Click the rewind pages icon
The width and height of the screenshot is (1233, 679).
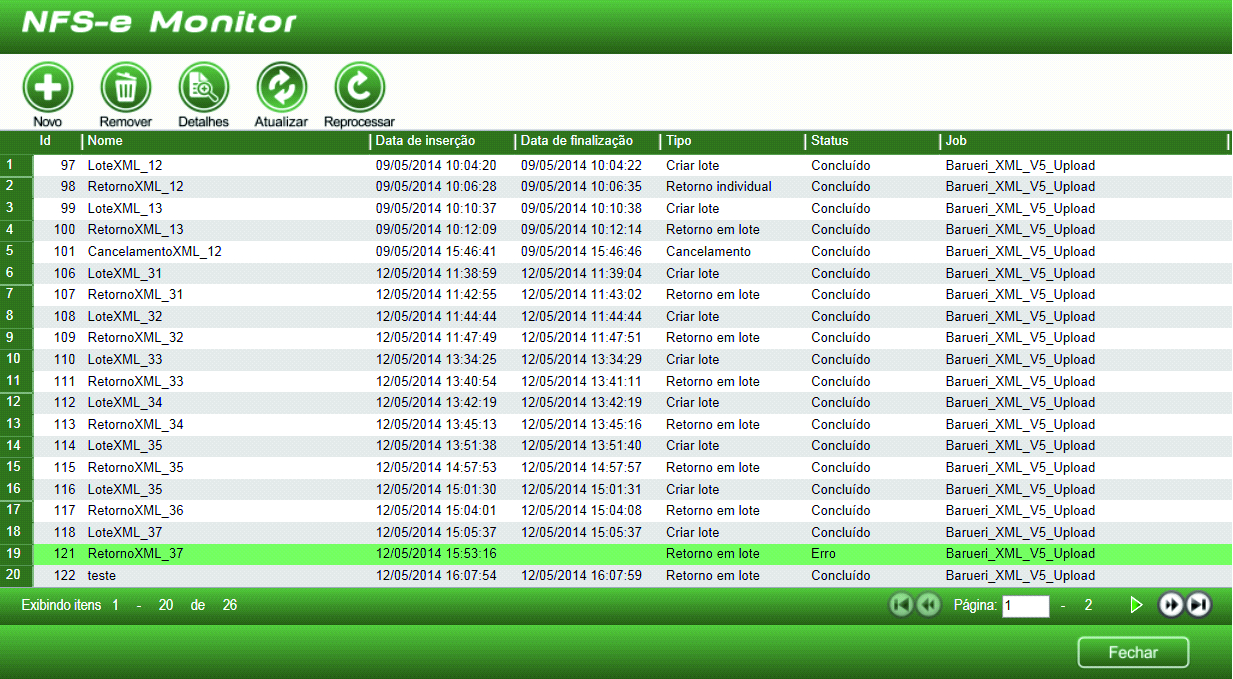coord(928,605)
